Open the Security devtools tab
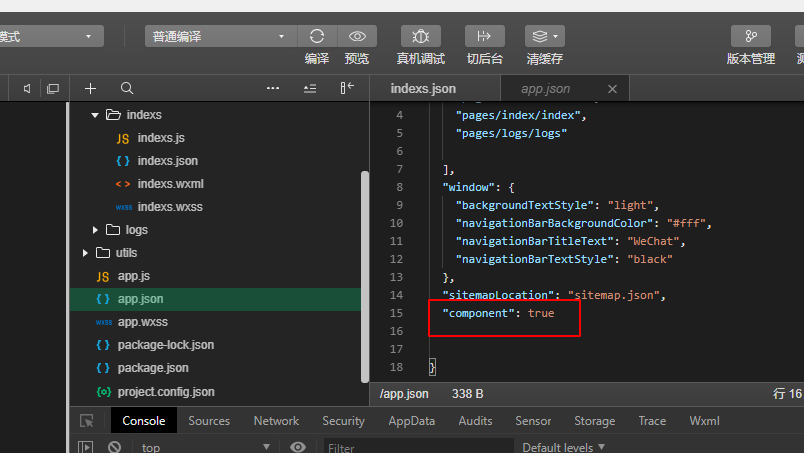This screenshot has width=804, height=453. (x=343, y=421)
